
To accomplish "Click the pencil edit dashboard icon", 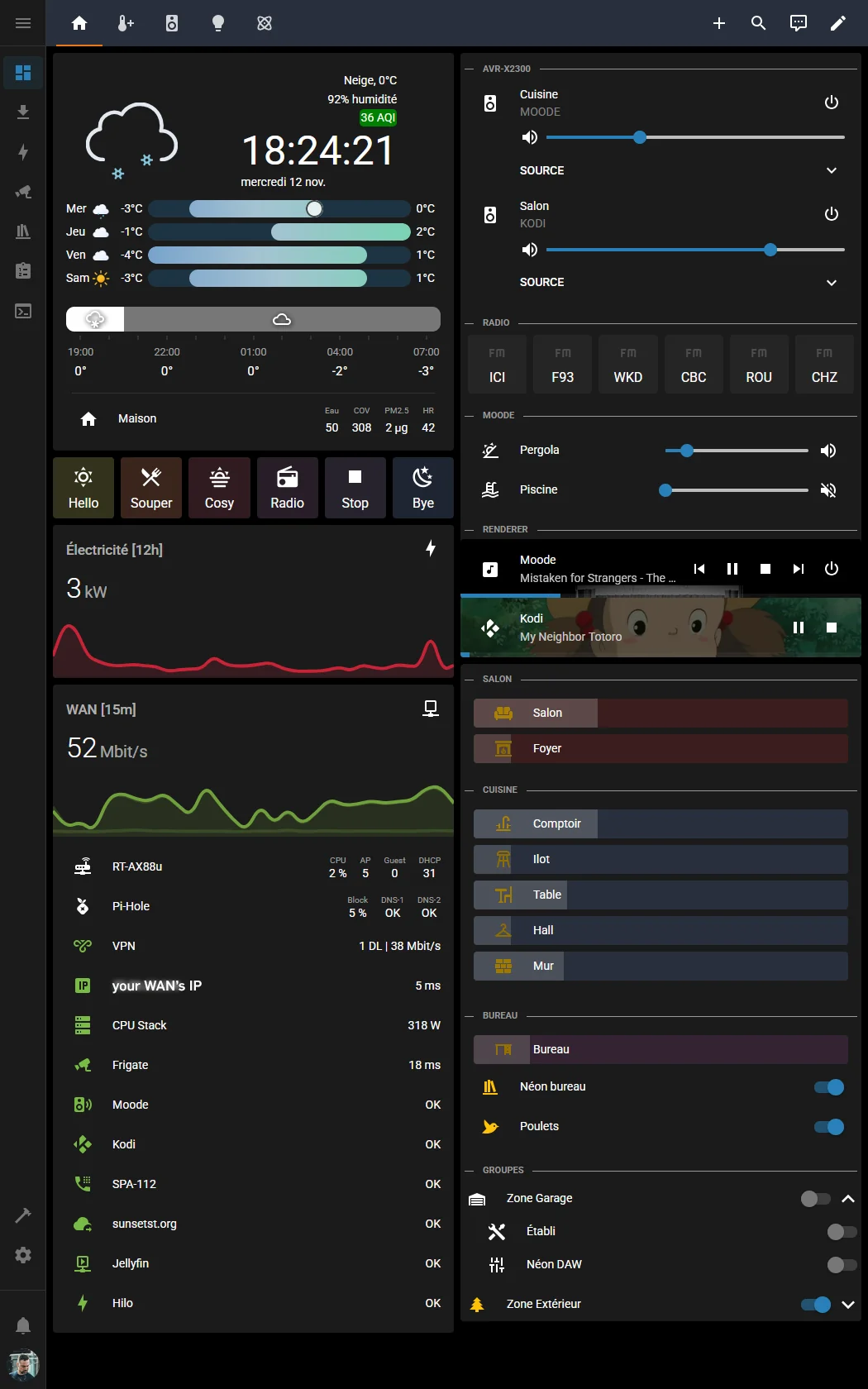I will click(x=837, y=23).
